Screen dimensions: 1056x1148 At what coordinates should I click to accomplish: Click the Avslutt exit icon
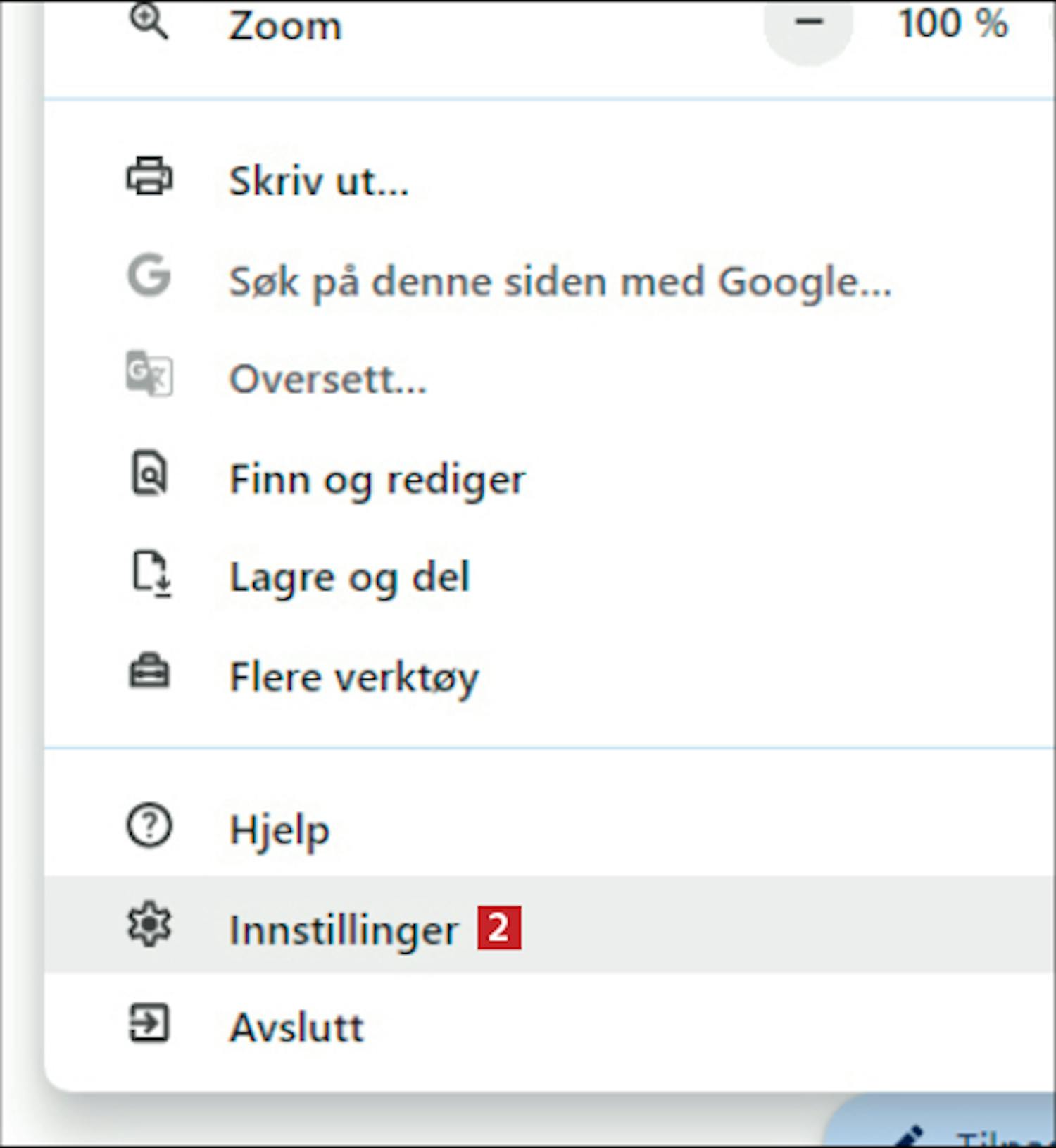click(149, 1023)
